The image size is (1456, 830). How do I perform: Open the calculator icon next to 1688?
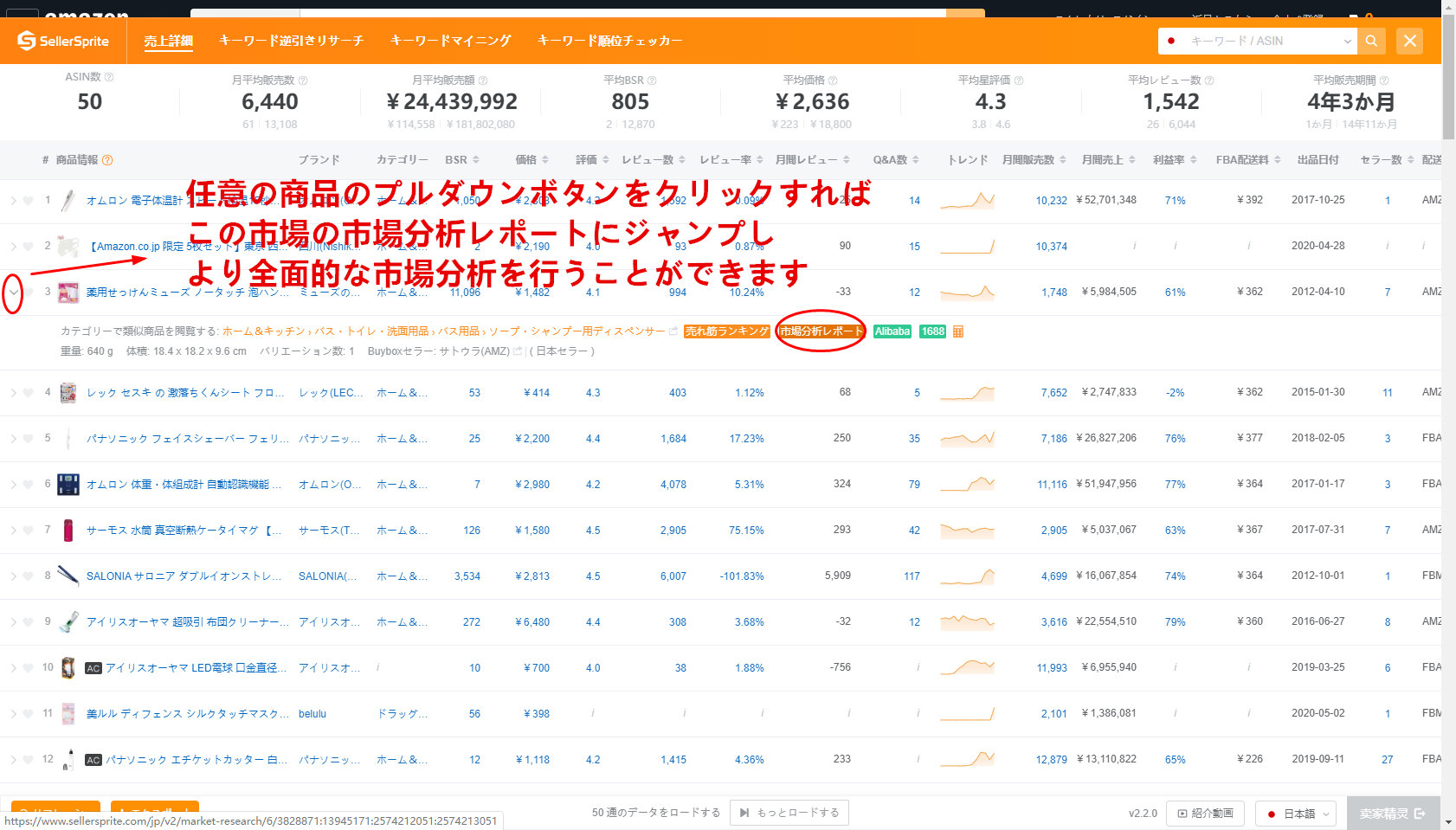[x=958, y=331]
